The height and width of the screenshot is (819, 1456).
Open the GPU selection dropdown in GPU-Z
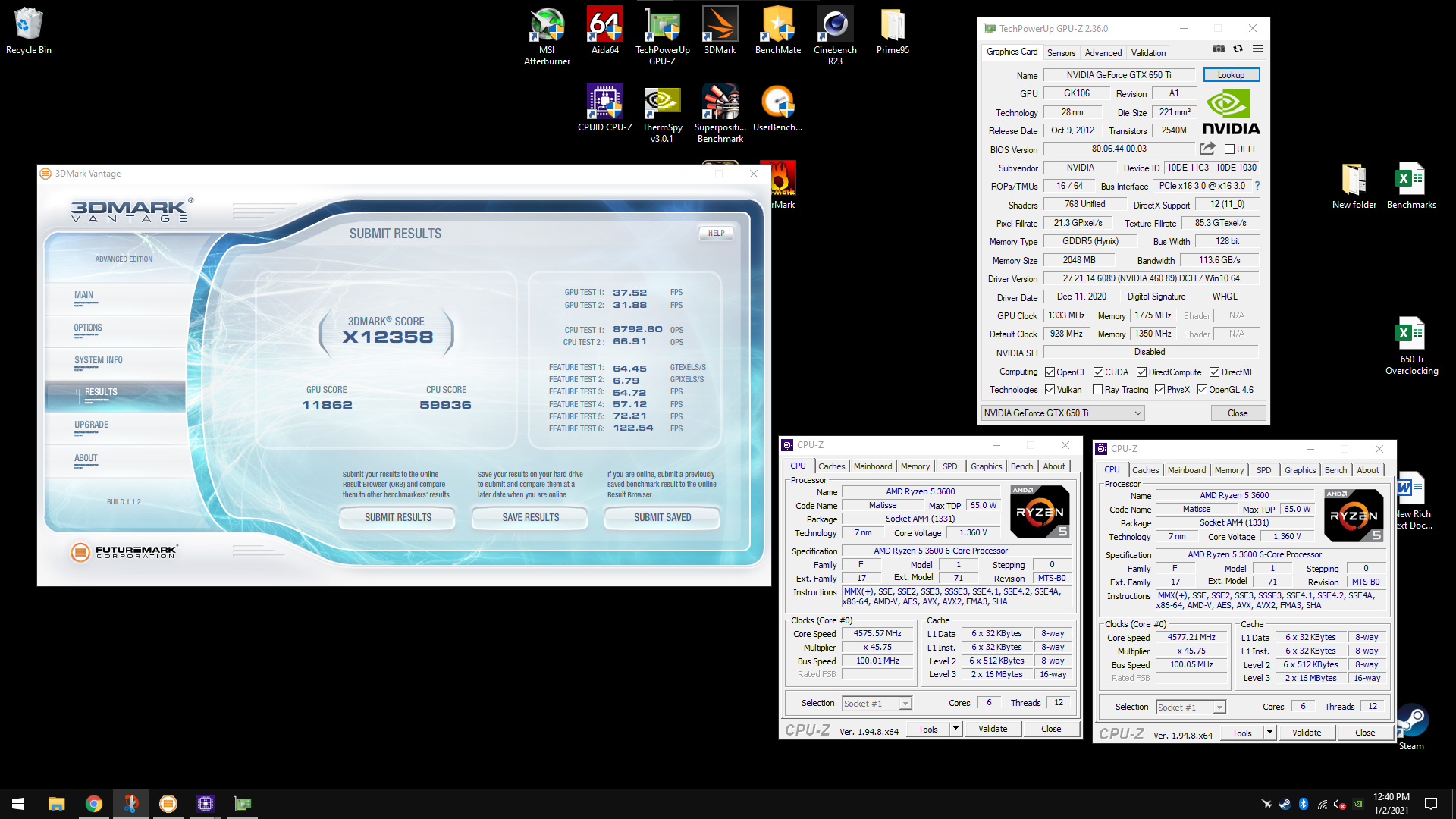point(1062,413)
